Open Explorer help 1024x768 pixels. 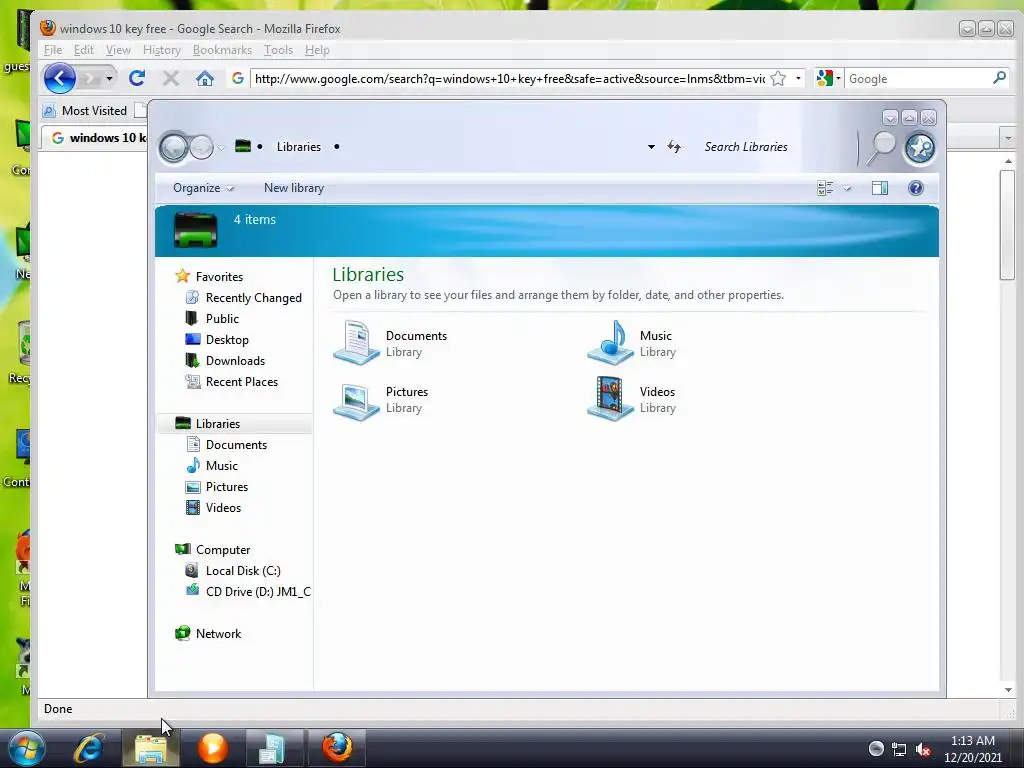(x=916, y=188)
